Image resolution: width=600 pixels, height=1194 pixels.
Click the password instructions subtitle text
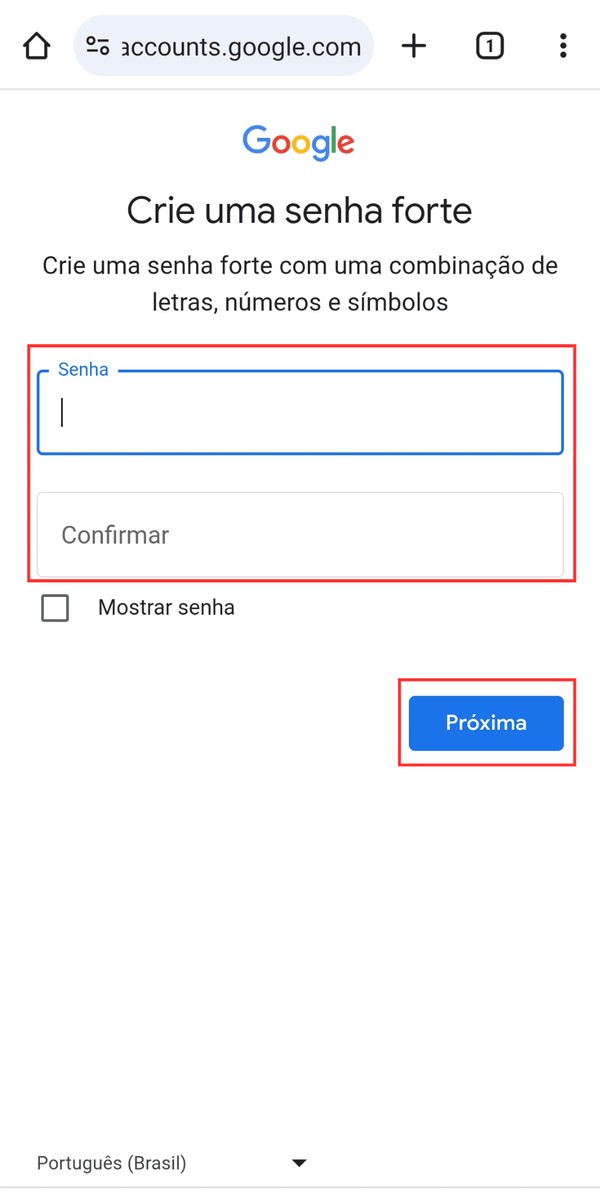[x=299, y=284]
